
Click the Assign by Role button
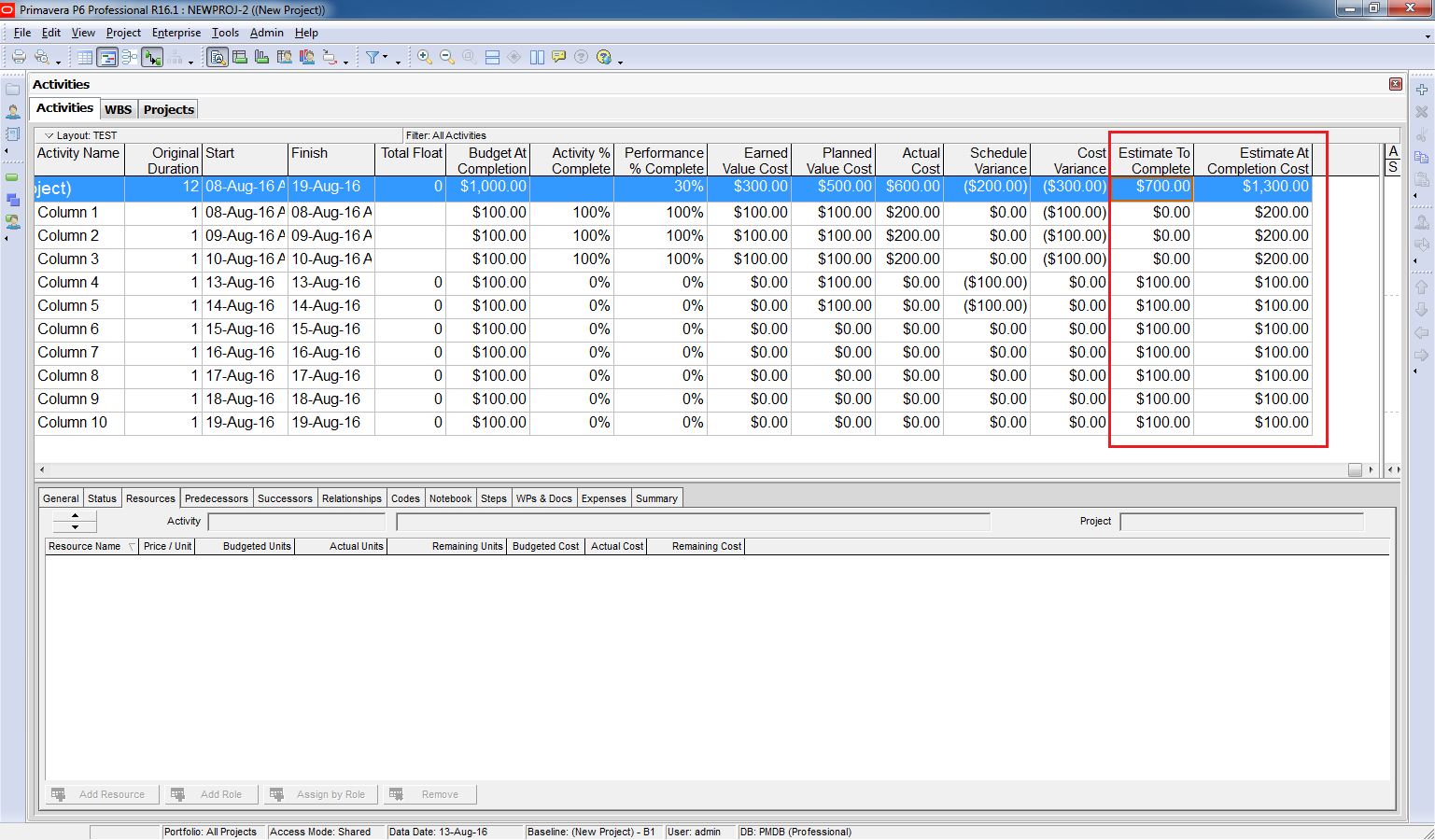(x=321, y=794)
